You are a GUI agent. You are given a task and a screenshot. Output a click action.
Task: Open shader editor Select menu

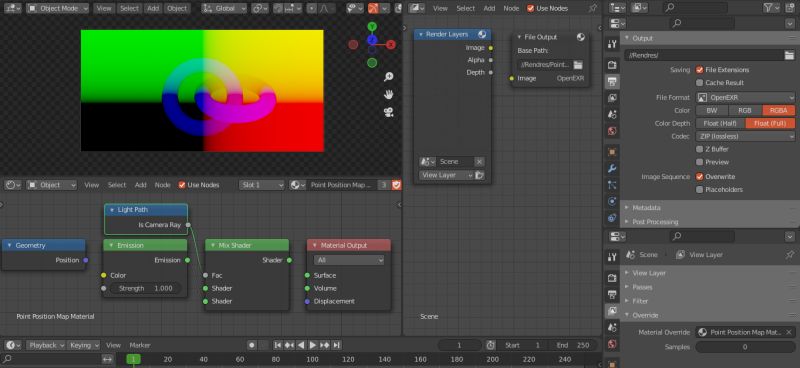click(117, 185)
